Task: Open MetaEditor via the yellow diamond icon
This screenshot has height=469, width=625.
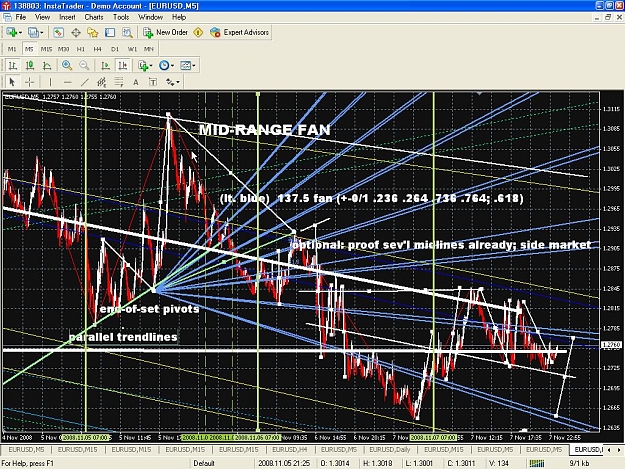Action: pyautogui.click(x=198, y=32)
